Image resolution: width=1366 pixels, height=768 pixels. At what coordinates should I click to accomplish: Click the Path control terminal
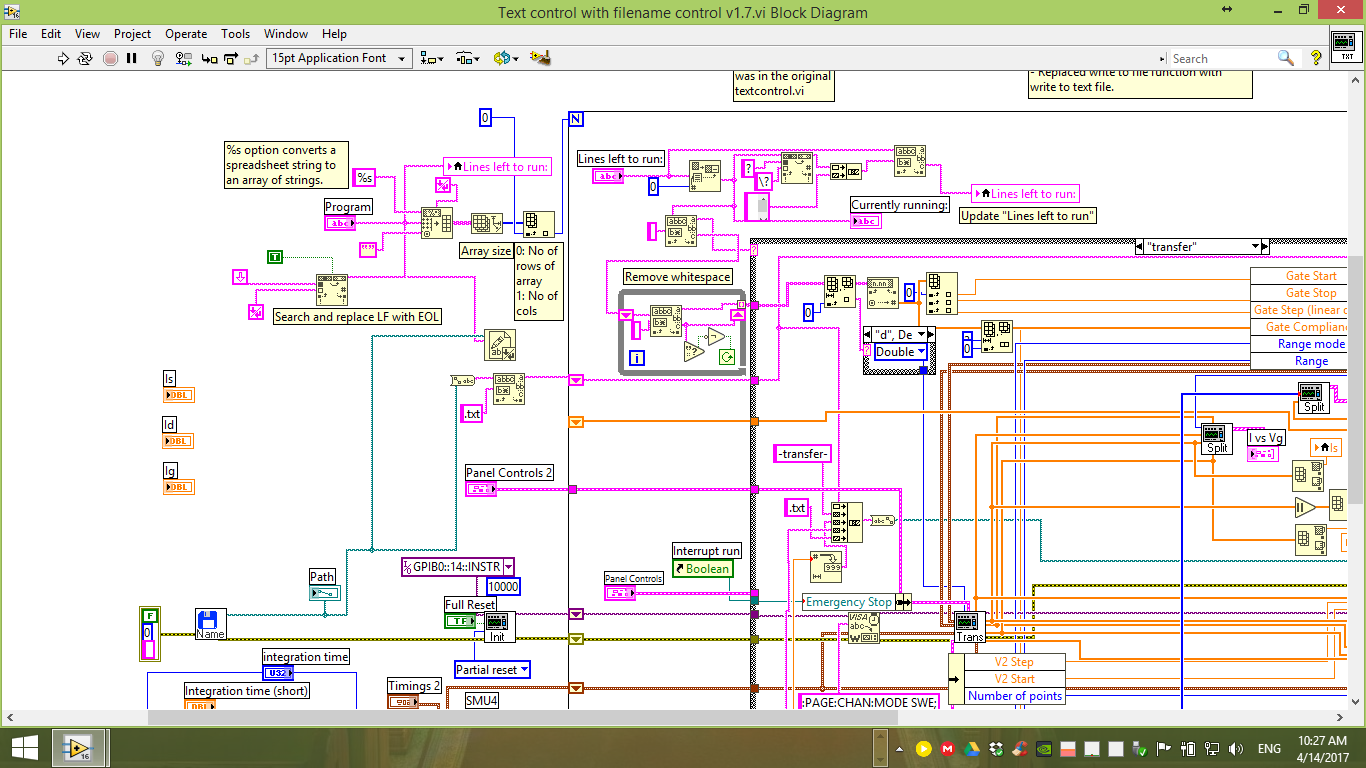point(325,593)
